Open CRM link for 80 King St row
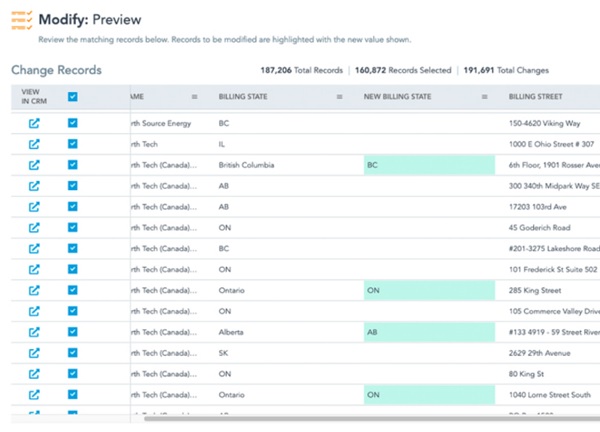 [x=34, y=374]
